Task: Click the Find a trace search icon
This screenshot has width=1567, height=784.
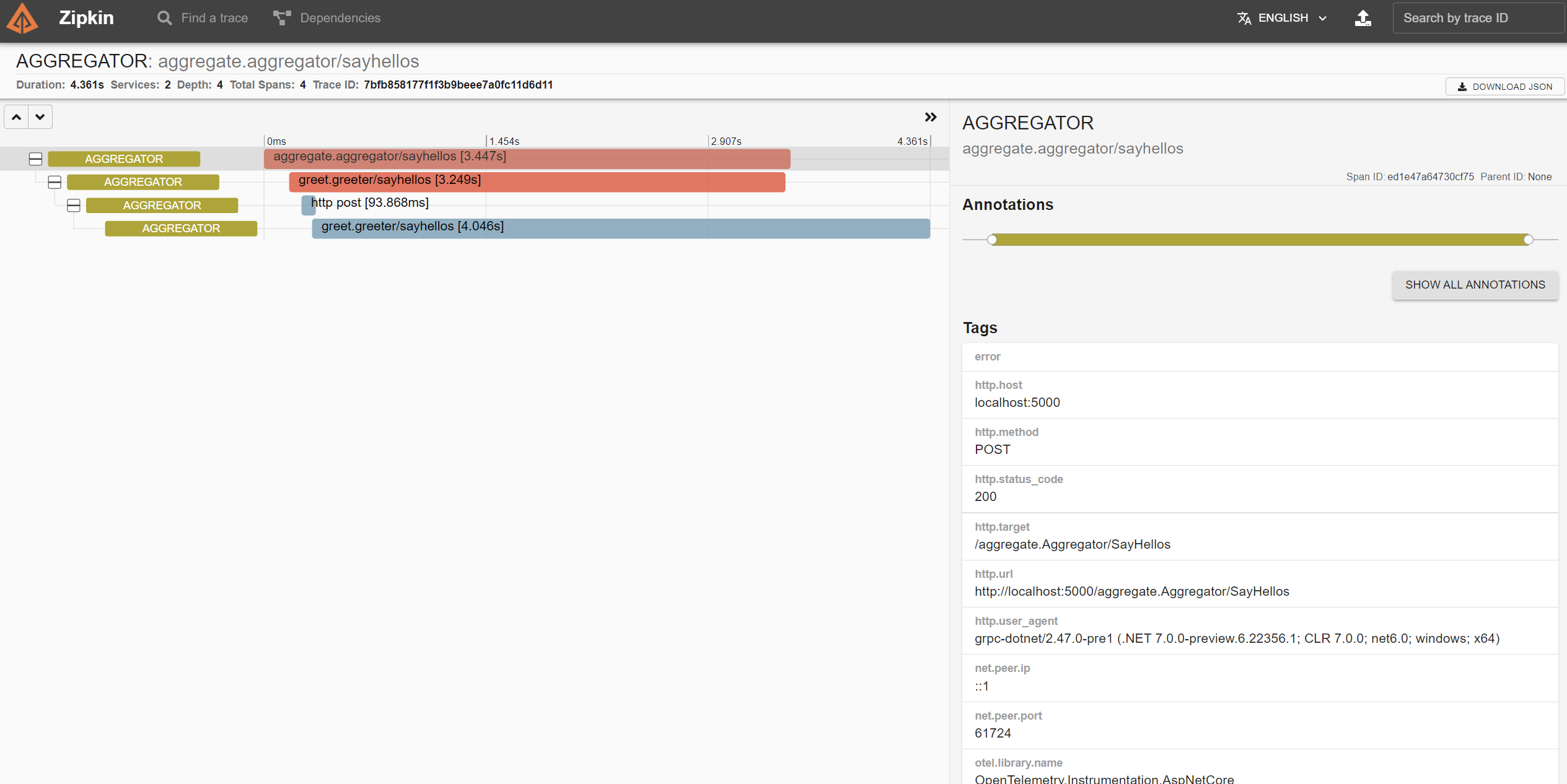Action: [164, 18]
